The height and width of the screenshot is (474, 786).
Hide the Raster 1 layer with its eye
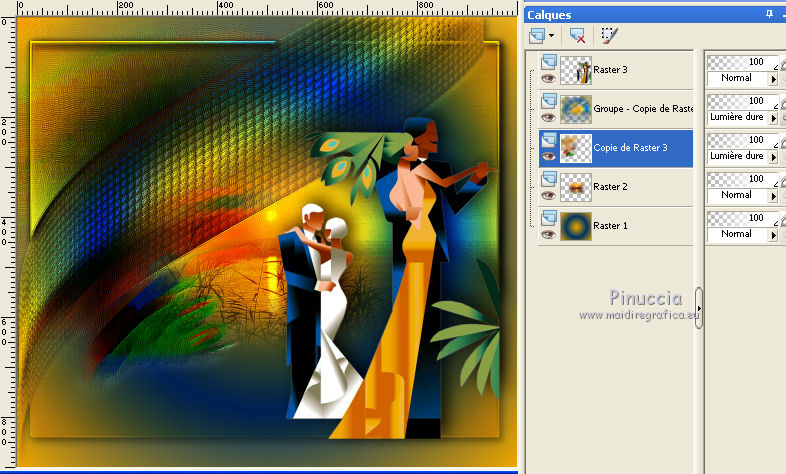548,234
